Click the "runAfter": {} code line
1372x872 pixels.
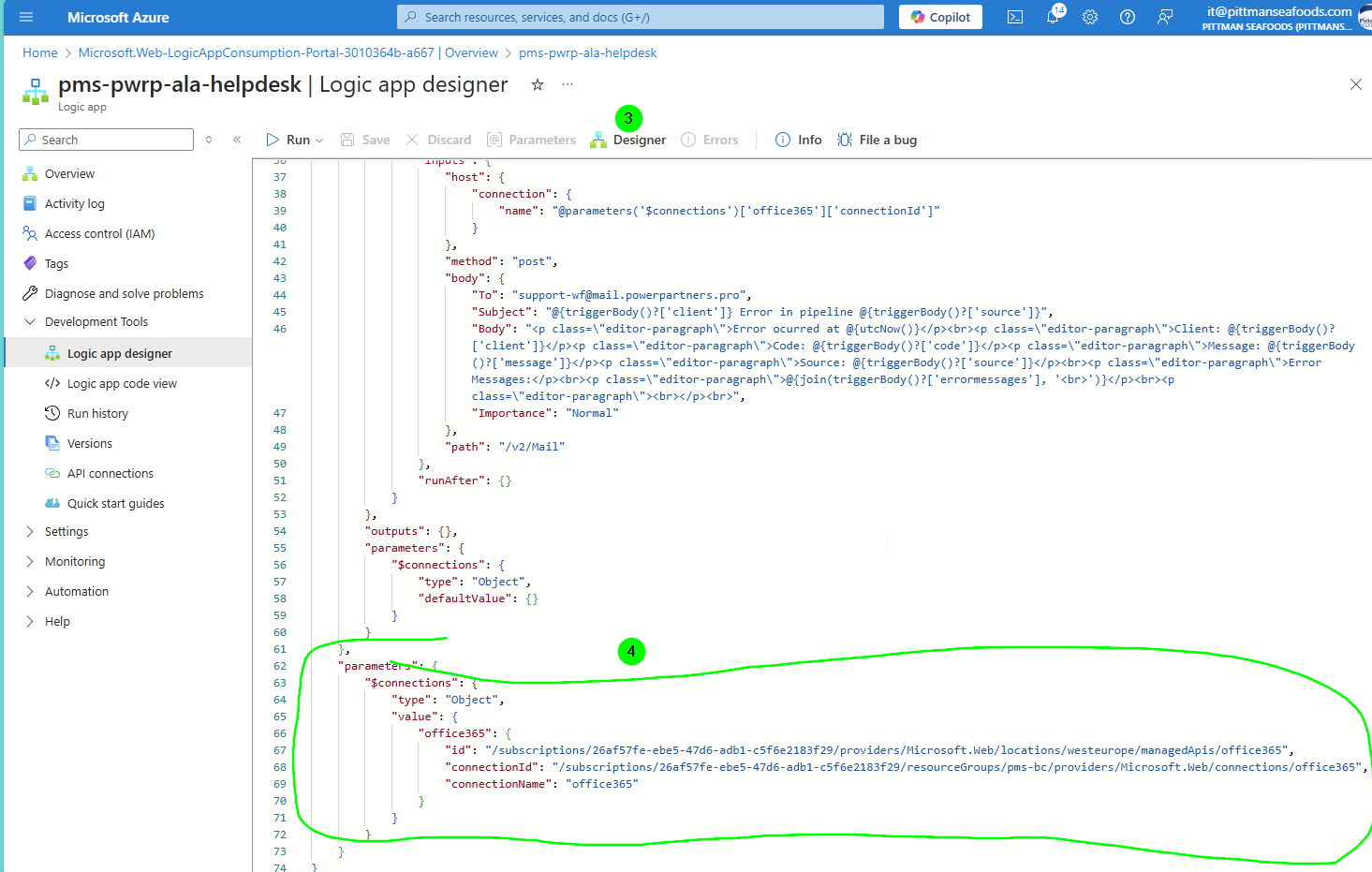coord(465,480)
